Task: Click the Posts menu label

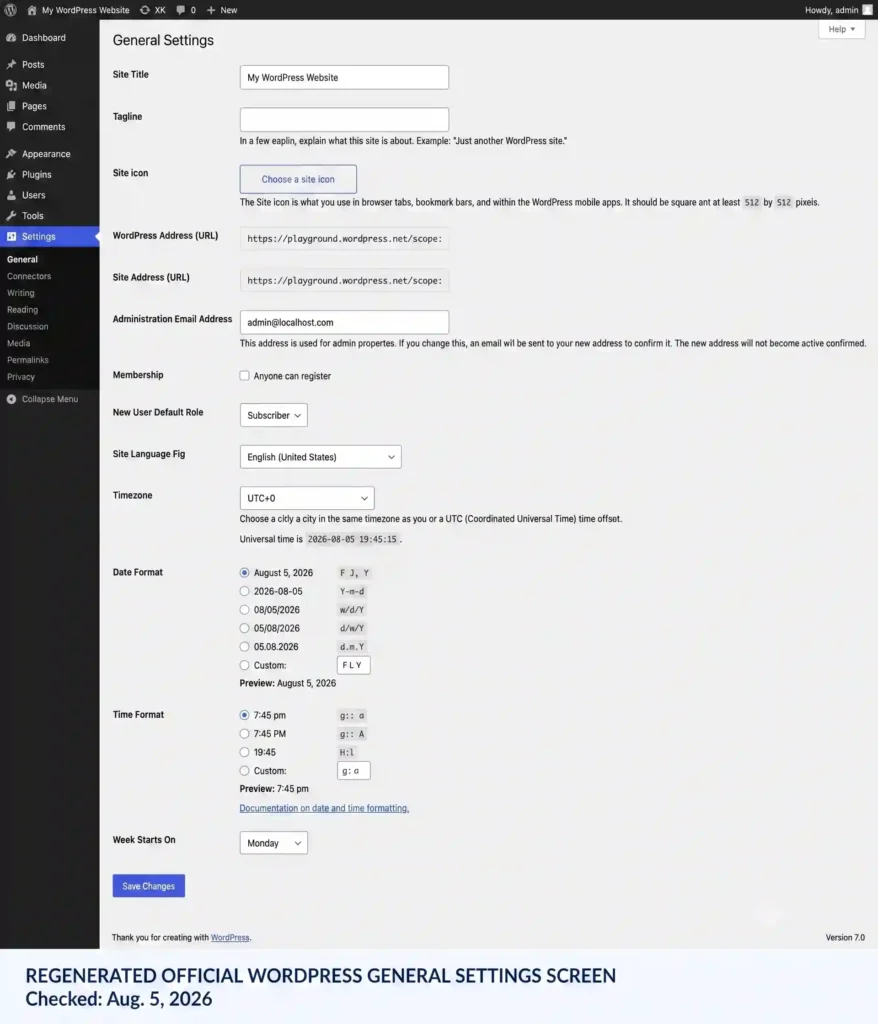Action: (33, 65)
